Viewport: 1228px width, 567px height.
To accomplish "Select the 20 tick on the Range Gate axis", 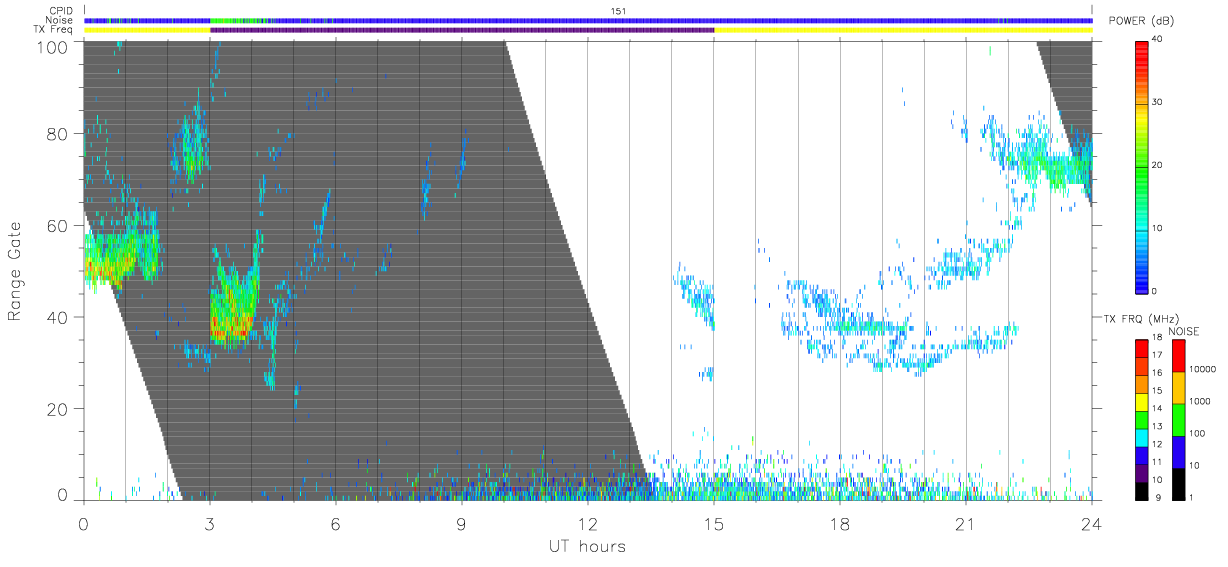I will click(x=58, y=409).
